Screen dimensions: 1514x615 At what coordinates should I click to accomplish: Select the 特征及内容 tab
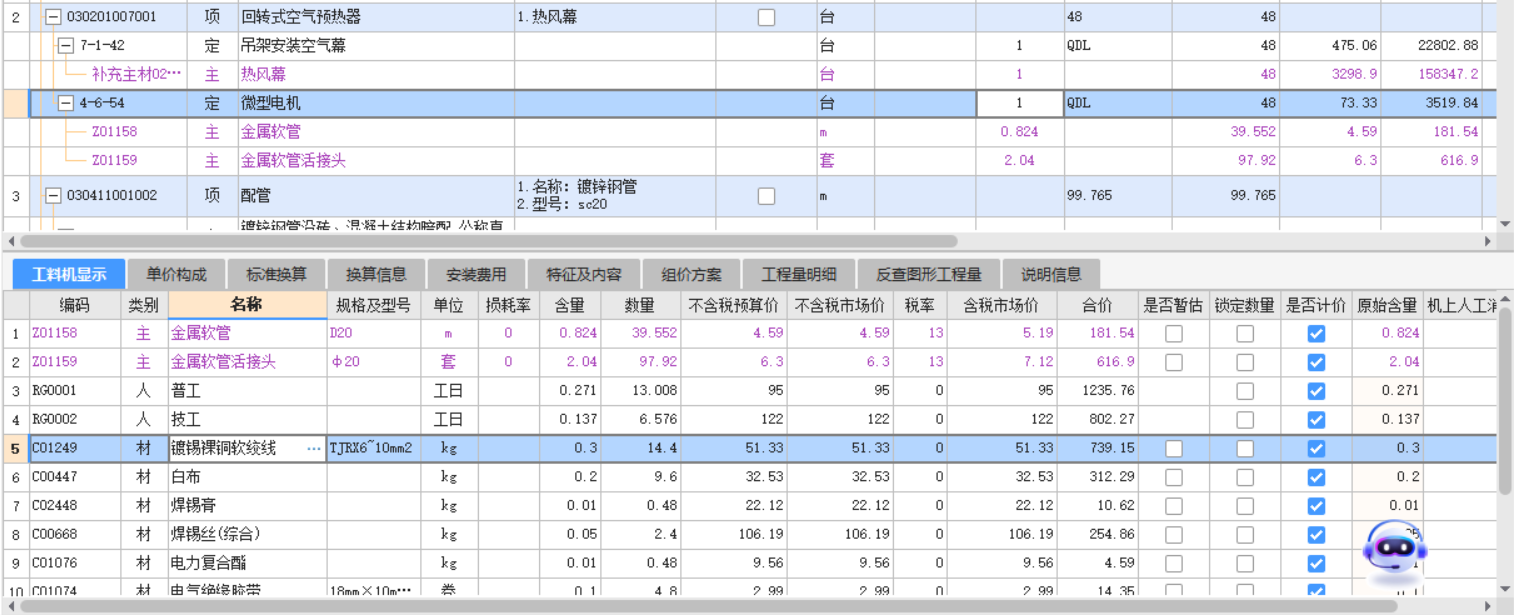point(583,274)
